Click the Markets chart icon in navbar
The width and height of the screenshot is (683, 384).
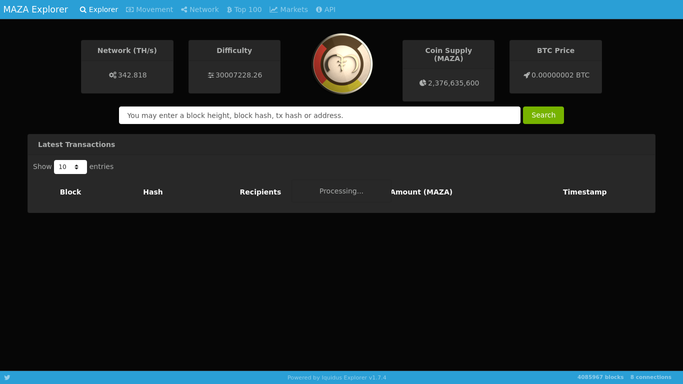273,10
